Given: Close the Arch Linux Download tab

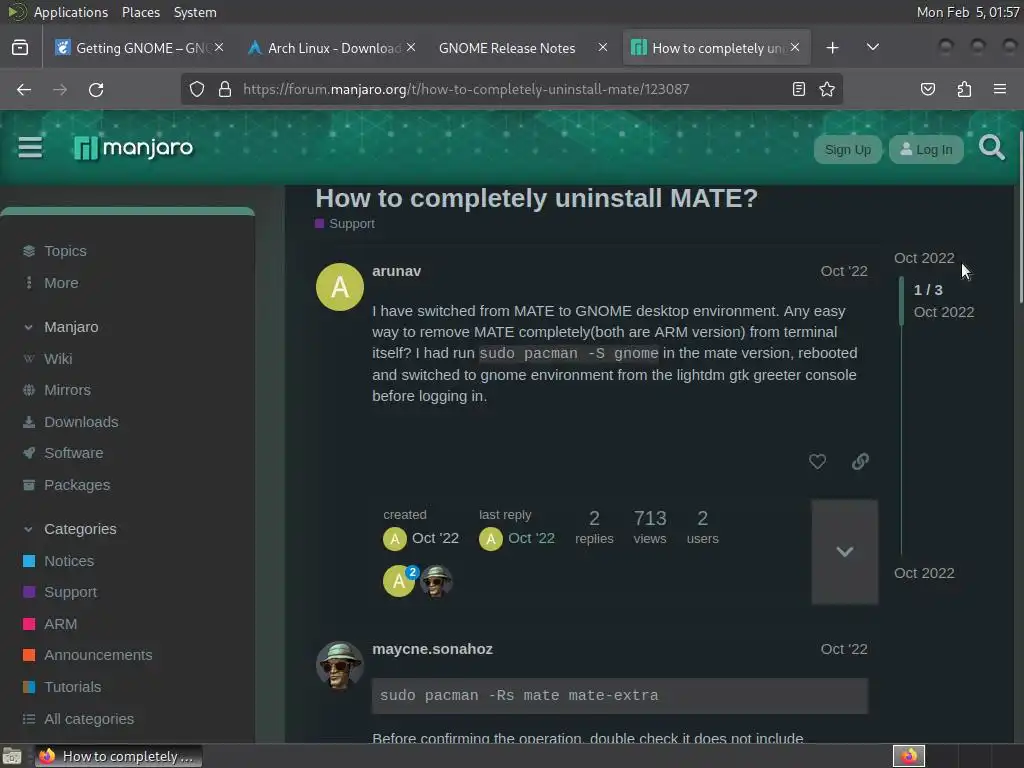Looking at the screenshot, I should click(x=411, y=47).
